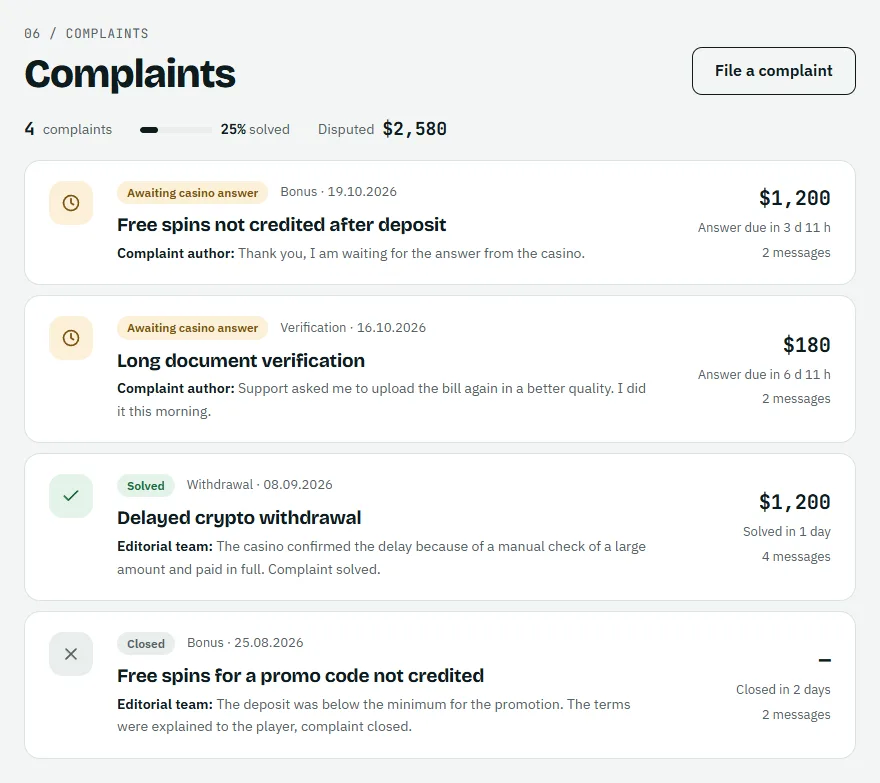Click '2 messages' under Answer due in 3 d
Viewport: 880px width, 783px height.
[x=796, y=253]
